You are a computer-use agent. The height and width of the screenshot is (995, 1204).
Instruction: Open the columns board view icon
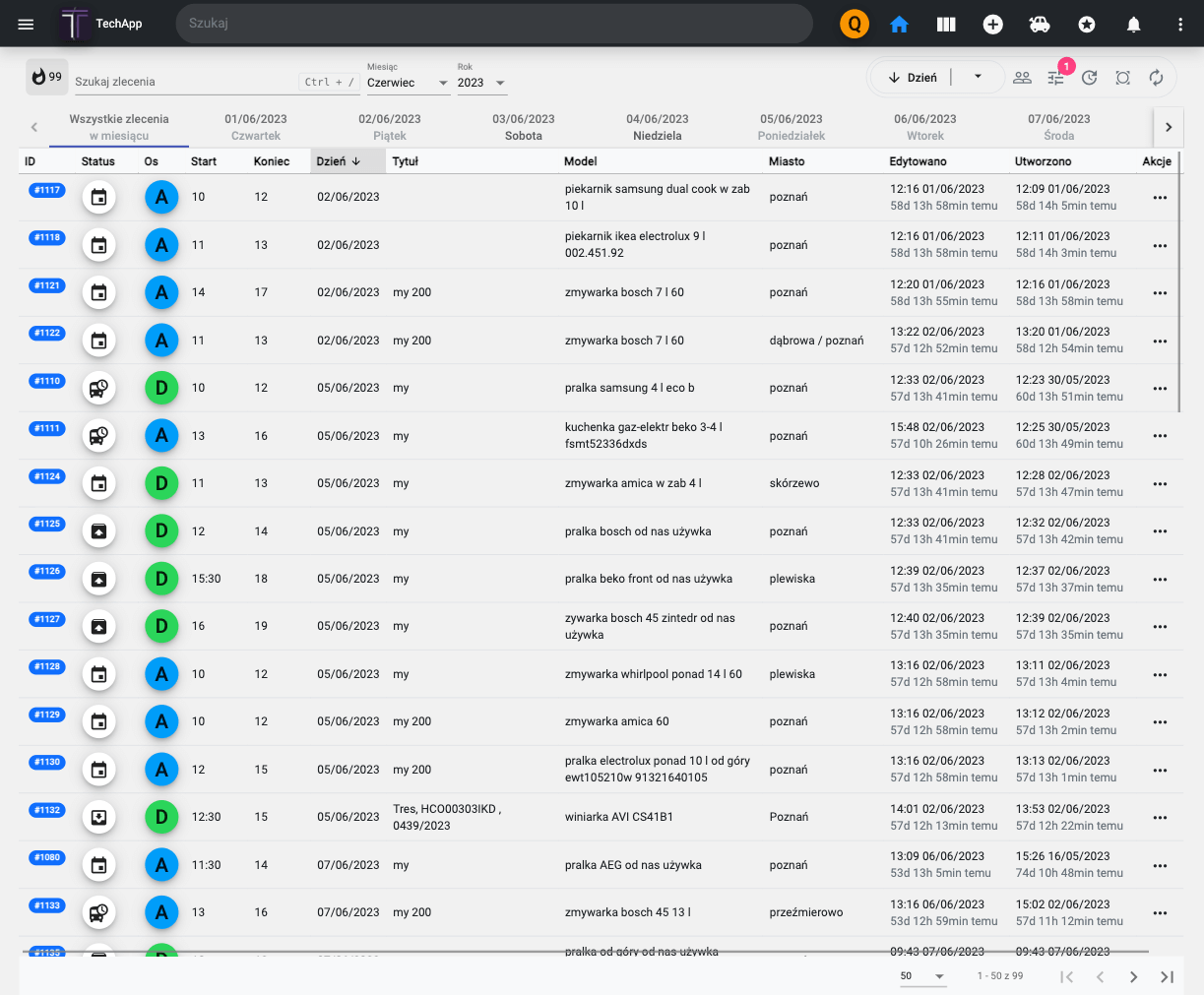coord(946,25)
